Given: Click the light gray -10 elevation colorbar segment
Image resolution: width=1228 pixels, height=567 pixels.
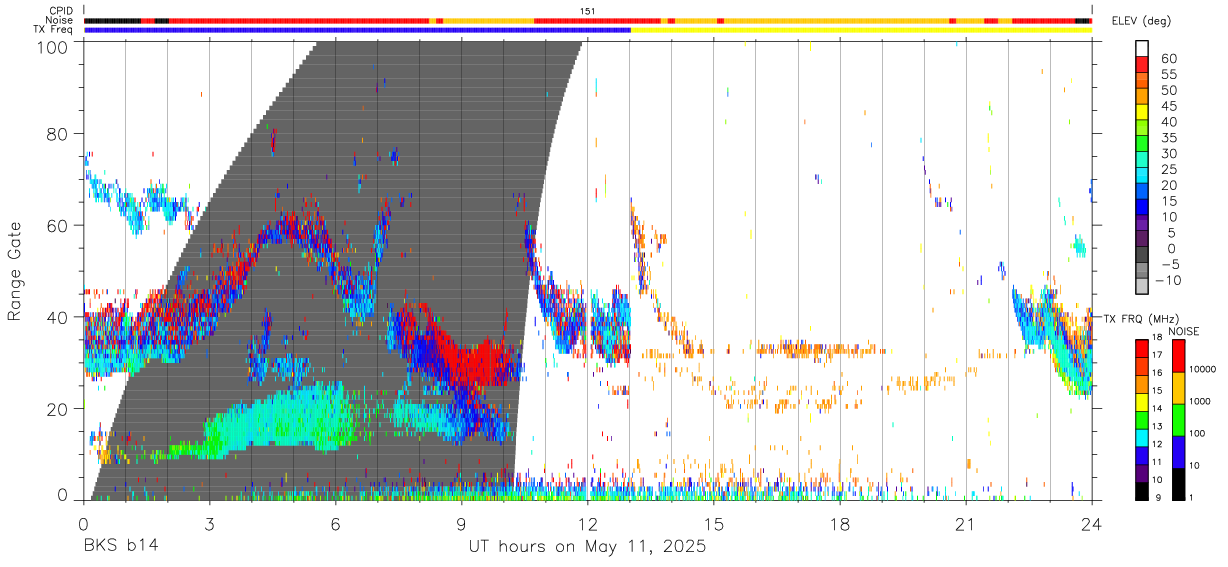Looking at the screenshot, I should 1142,287.
